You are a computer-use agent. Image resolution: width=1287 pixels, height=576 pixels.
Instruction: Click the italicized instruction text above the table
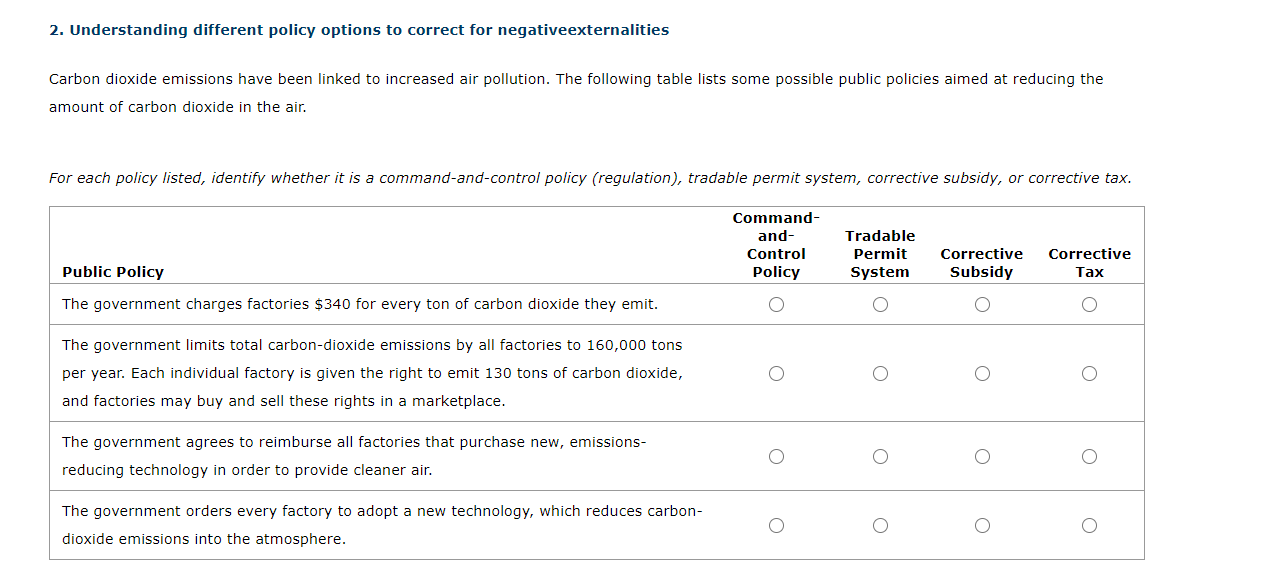tap(589, 178)
